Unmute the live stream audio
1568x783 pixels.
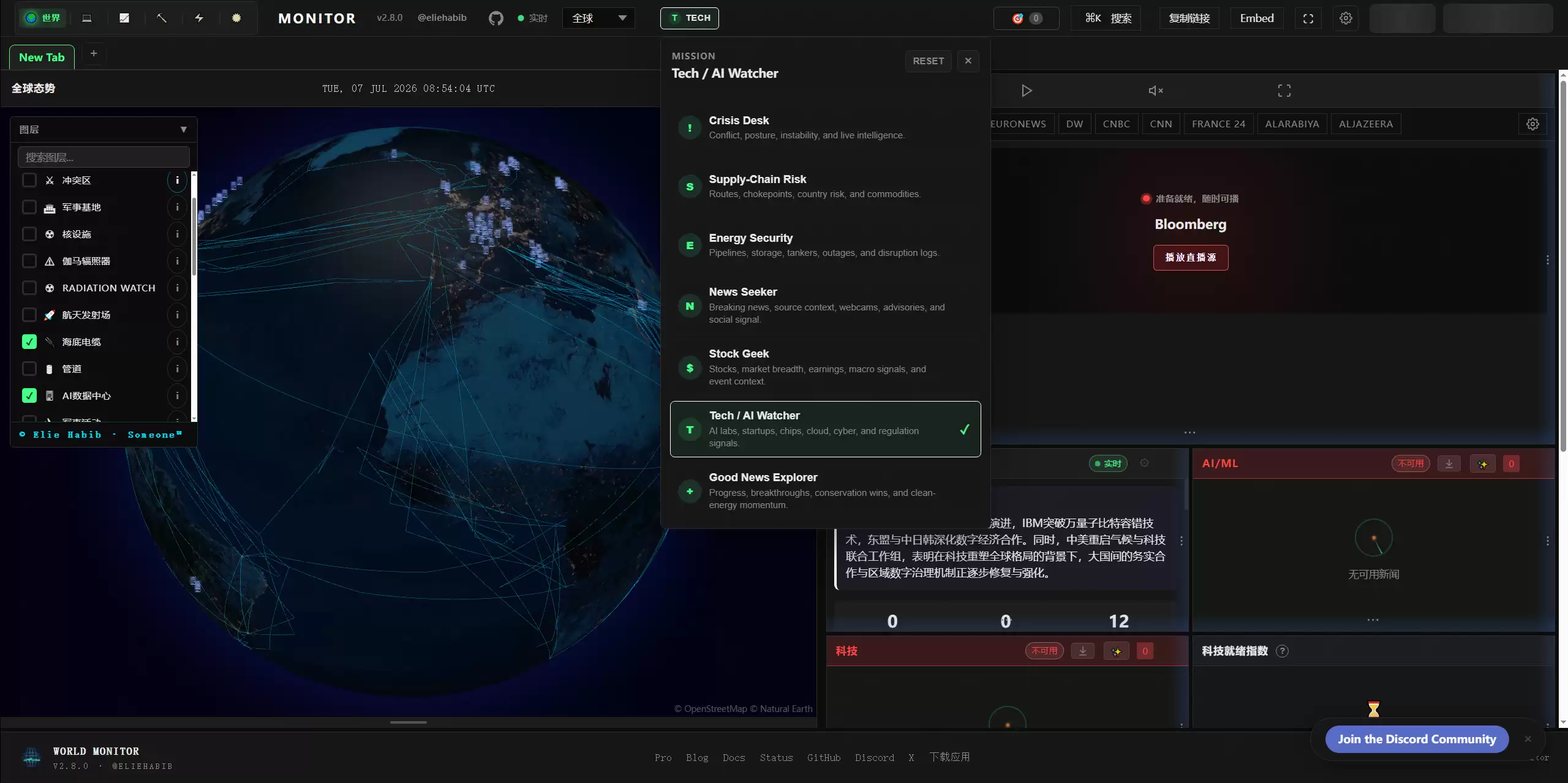pos(1156,91)
